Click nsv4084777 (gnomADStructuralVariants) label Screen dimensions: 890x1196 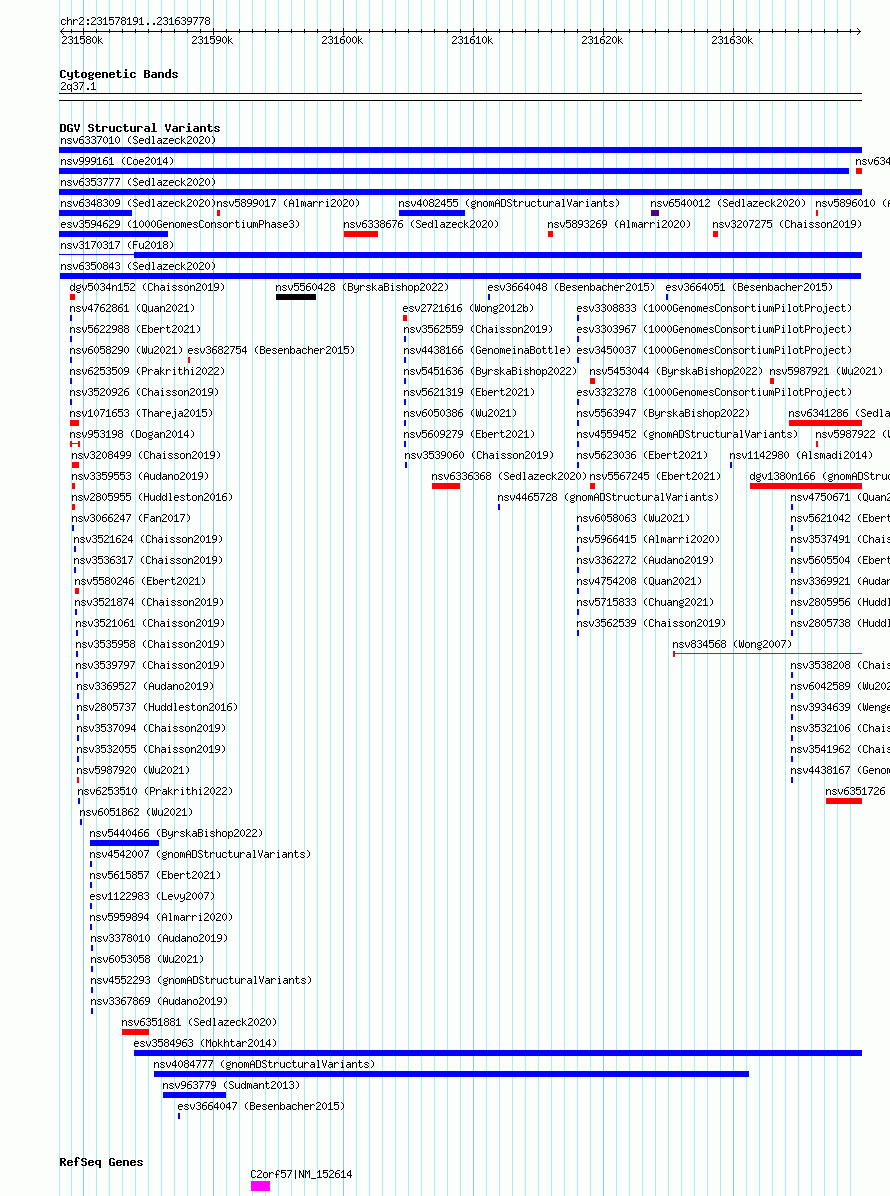pyautogui.click(x=264, y=1064)
